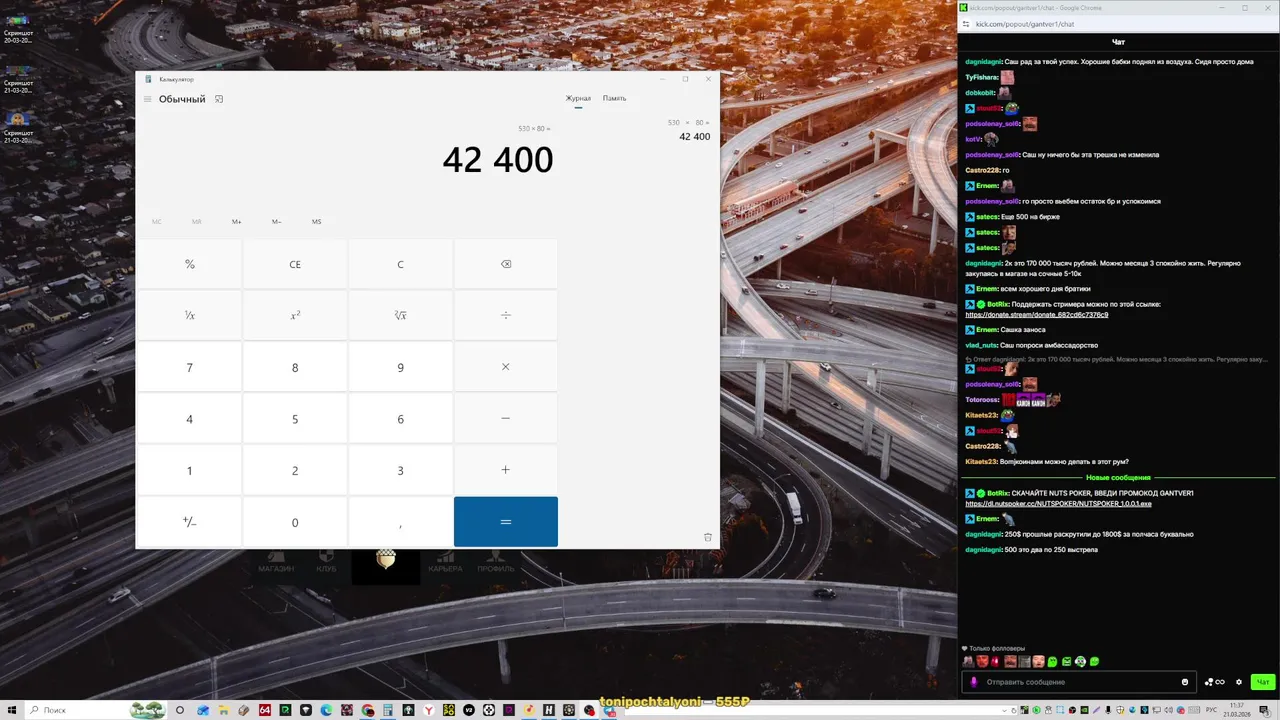The image size is (1280, 720).
Task: Open Yandex browser from taskbar
Action: (428, 710)
